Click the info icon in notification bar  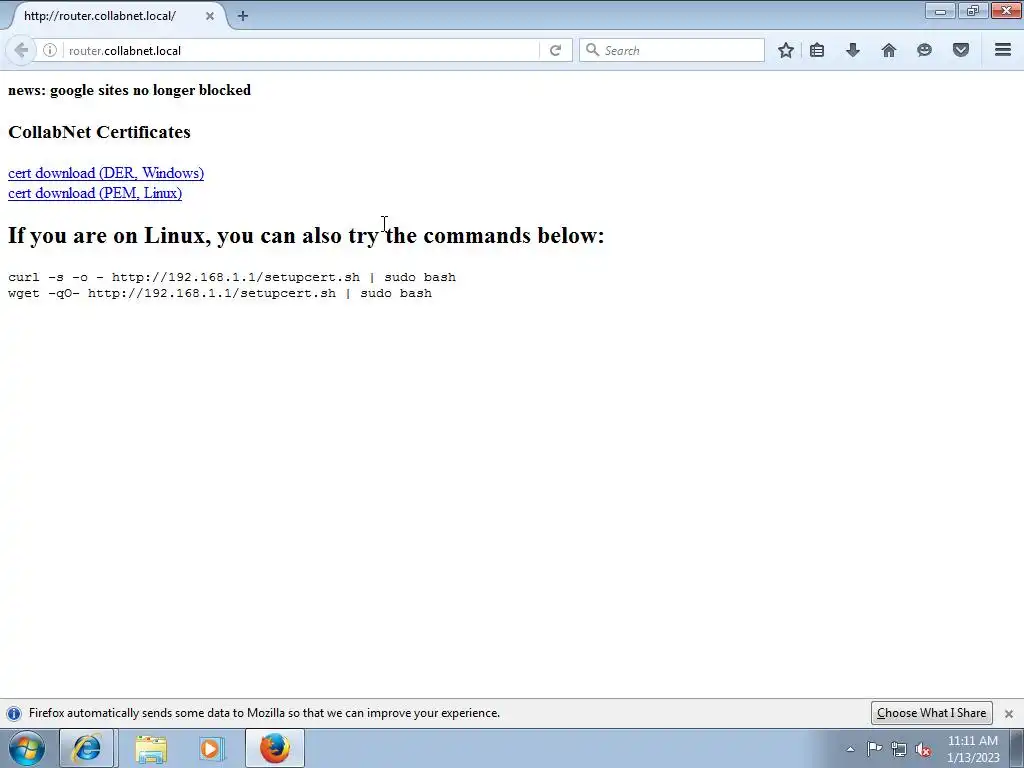click(14, 713)
